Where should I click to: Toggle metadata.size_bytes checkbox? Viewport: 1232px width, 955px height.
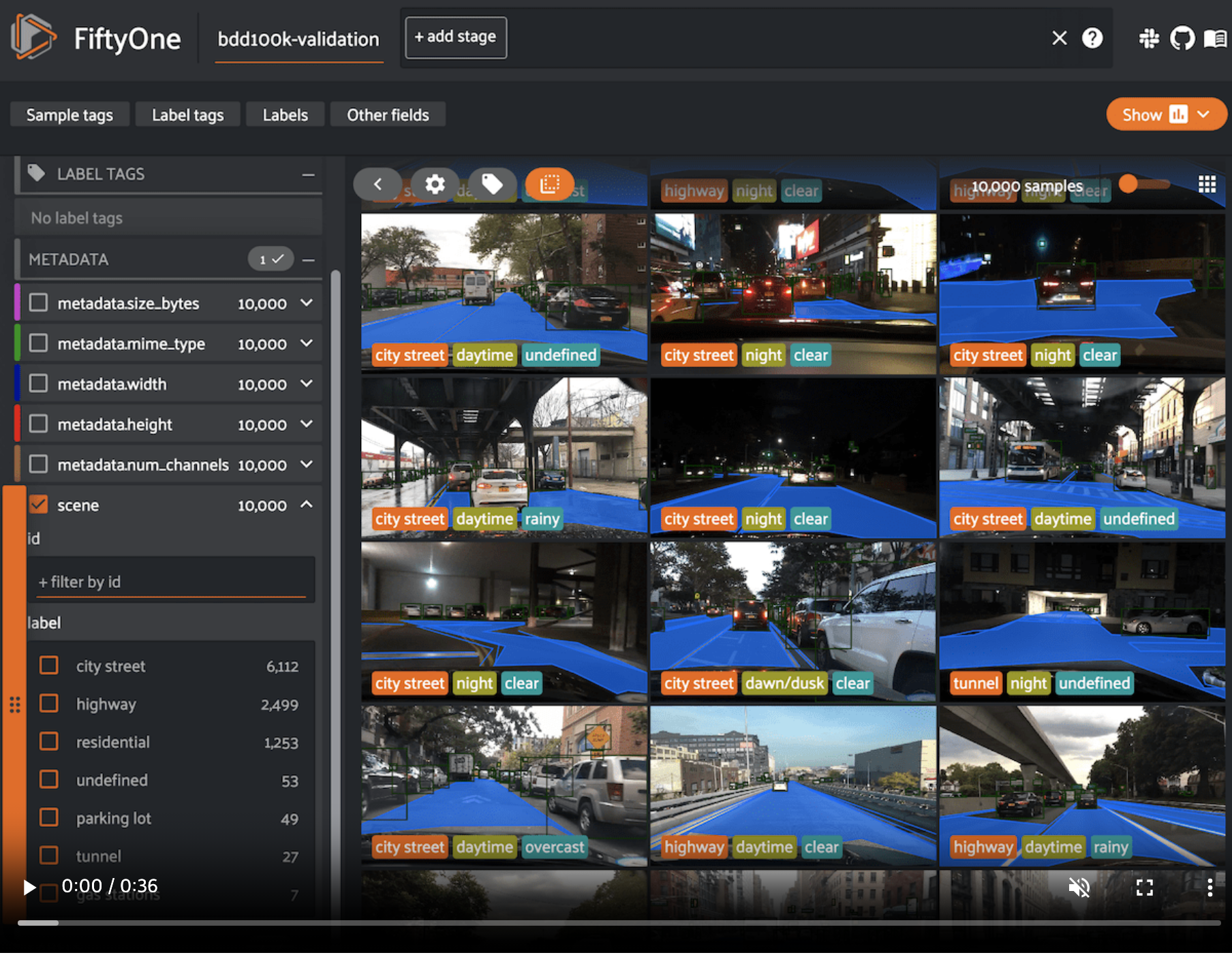click(x=38, y=302)
